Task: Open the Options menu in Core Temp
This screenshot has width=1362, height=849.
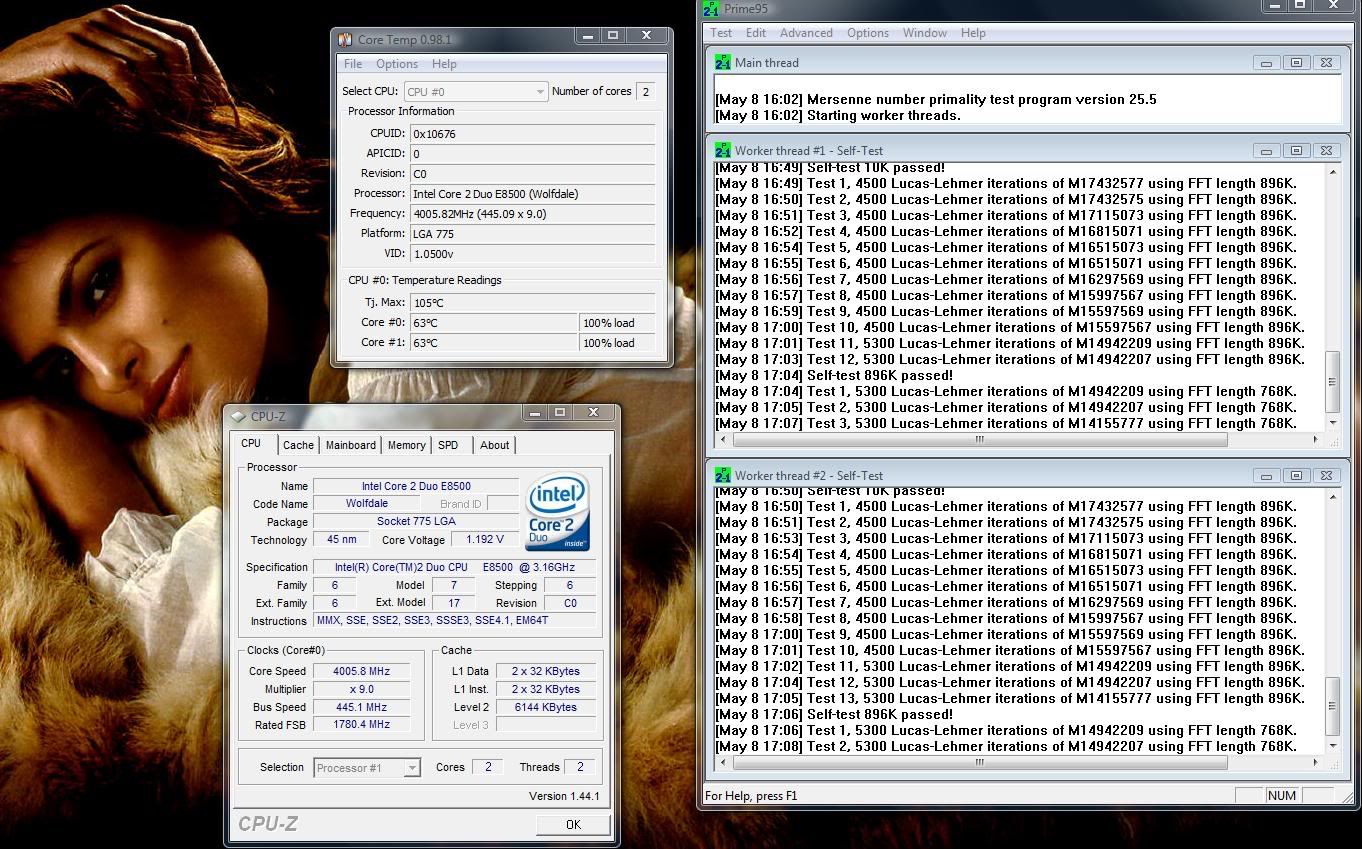Action: pos(397,64)
